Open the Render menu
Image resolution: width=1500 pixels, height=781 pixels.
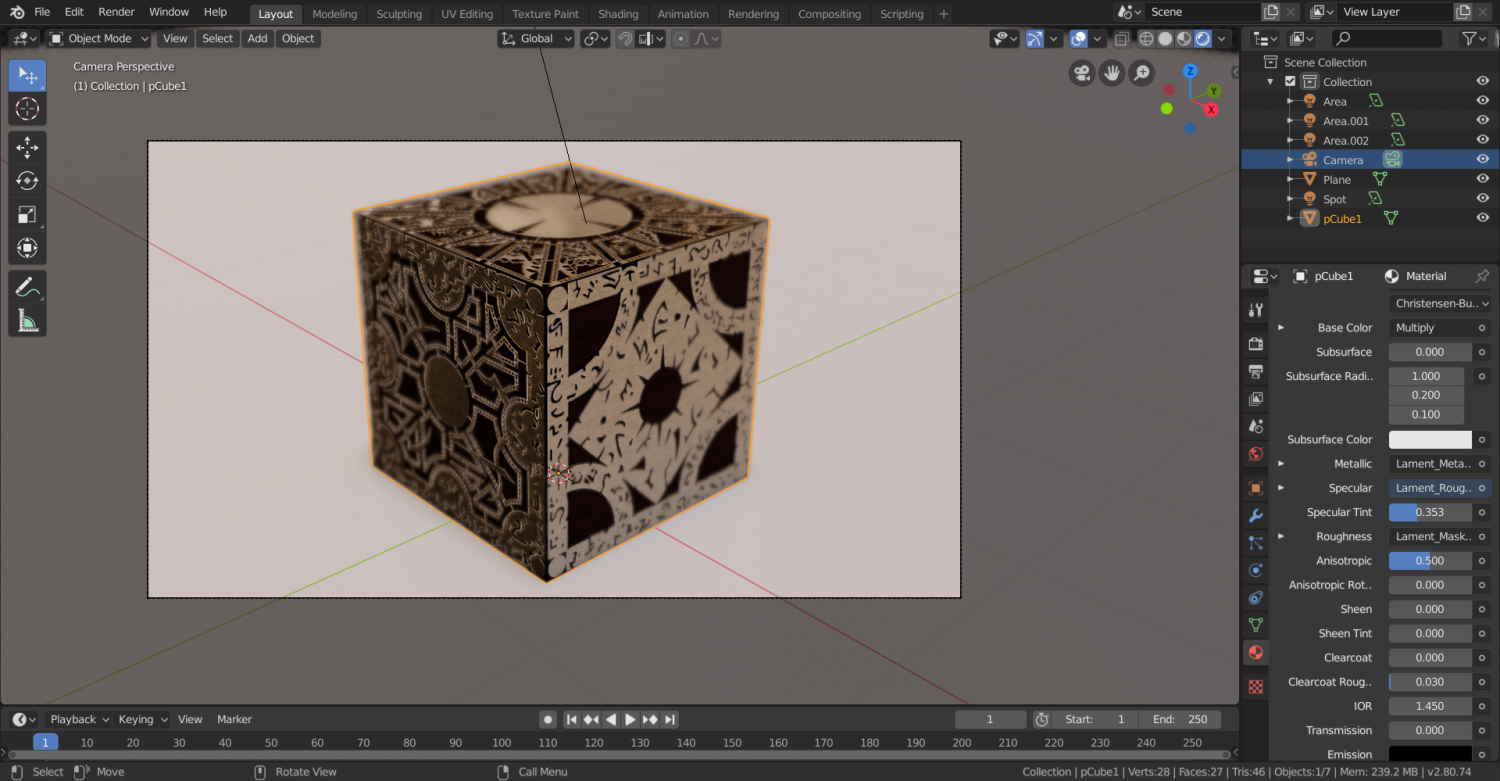tap(116, 12)
